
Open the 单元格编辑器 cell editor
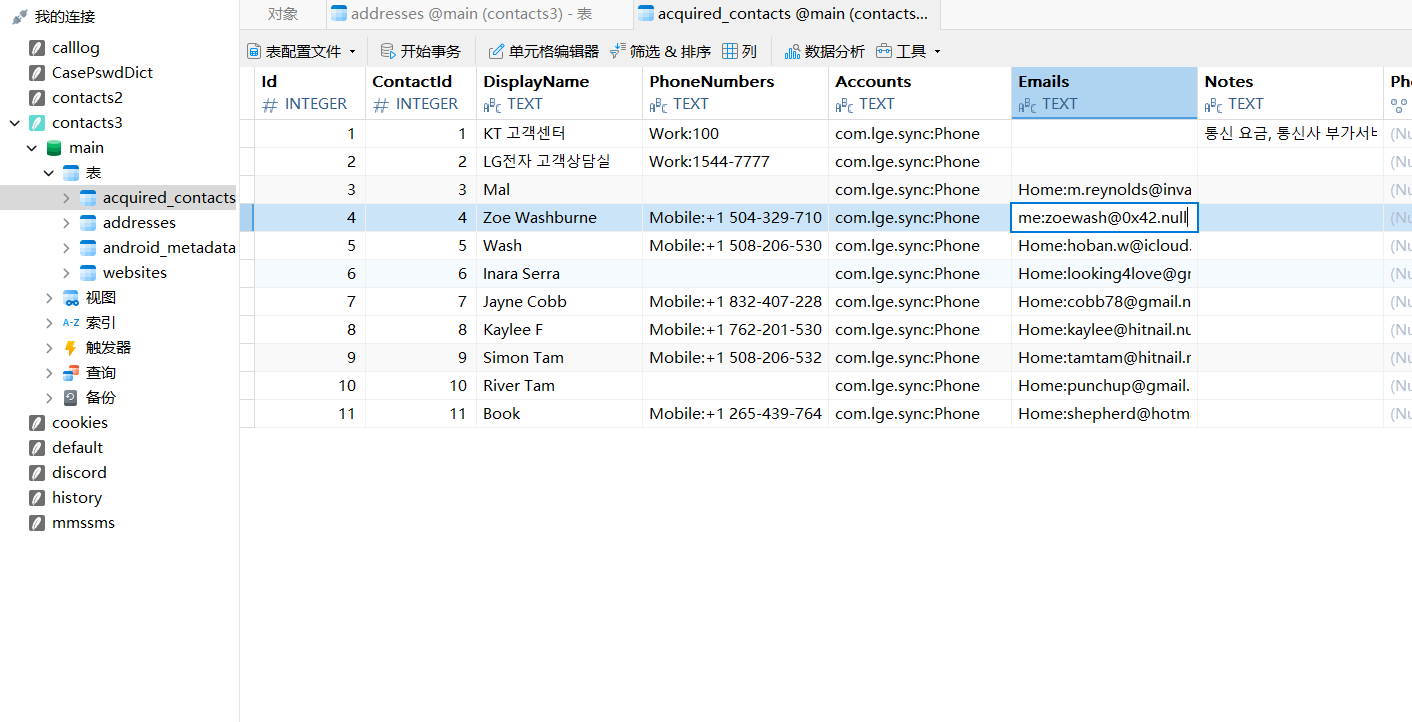[543, 51]
